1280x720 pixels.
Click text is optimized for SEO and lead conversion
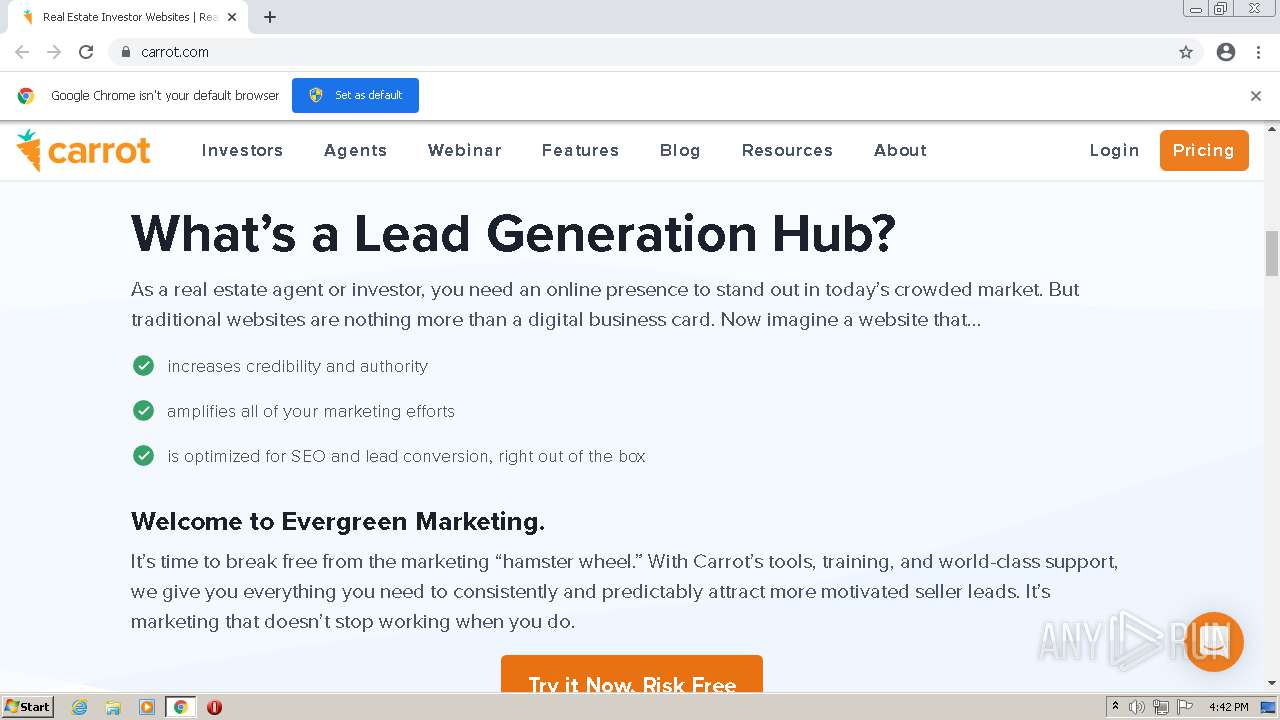(406, 456)
